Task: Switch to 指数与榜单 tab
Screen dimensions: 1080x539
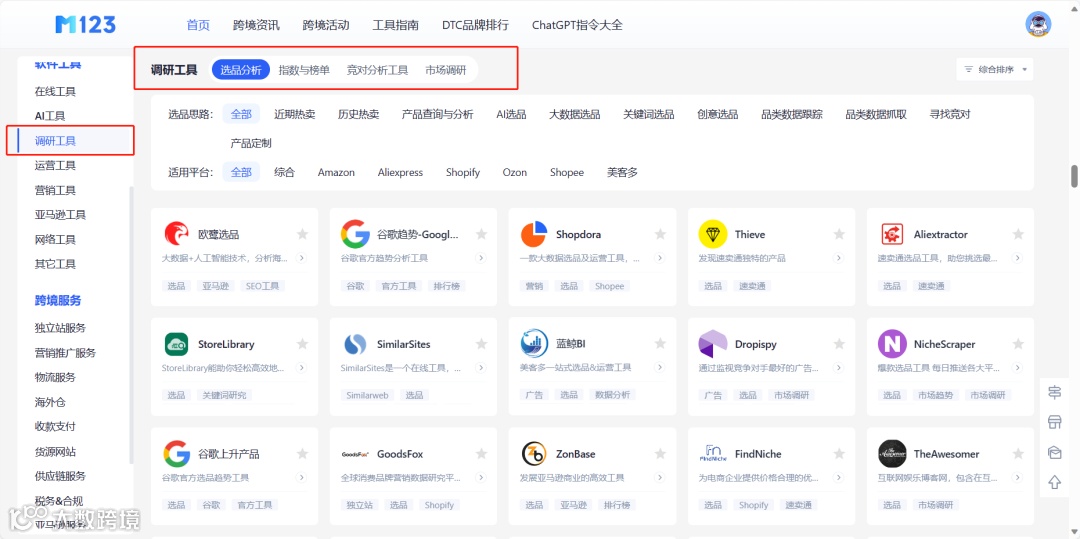Action: coord(304,70)
